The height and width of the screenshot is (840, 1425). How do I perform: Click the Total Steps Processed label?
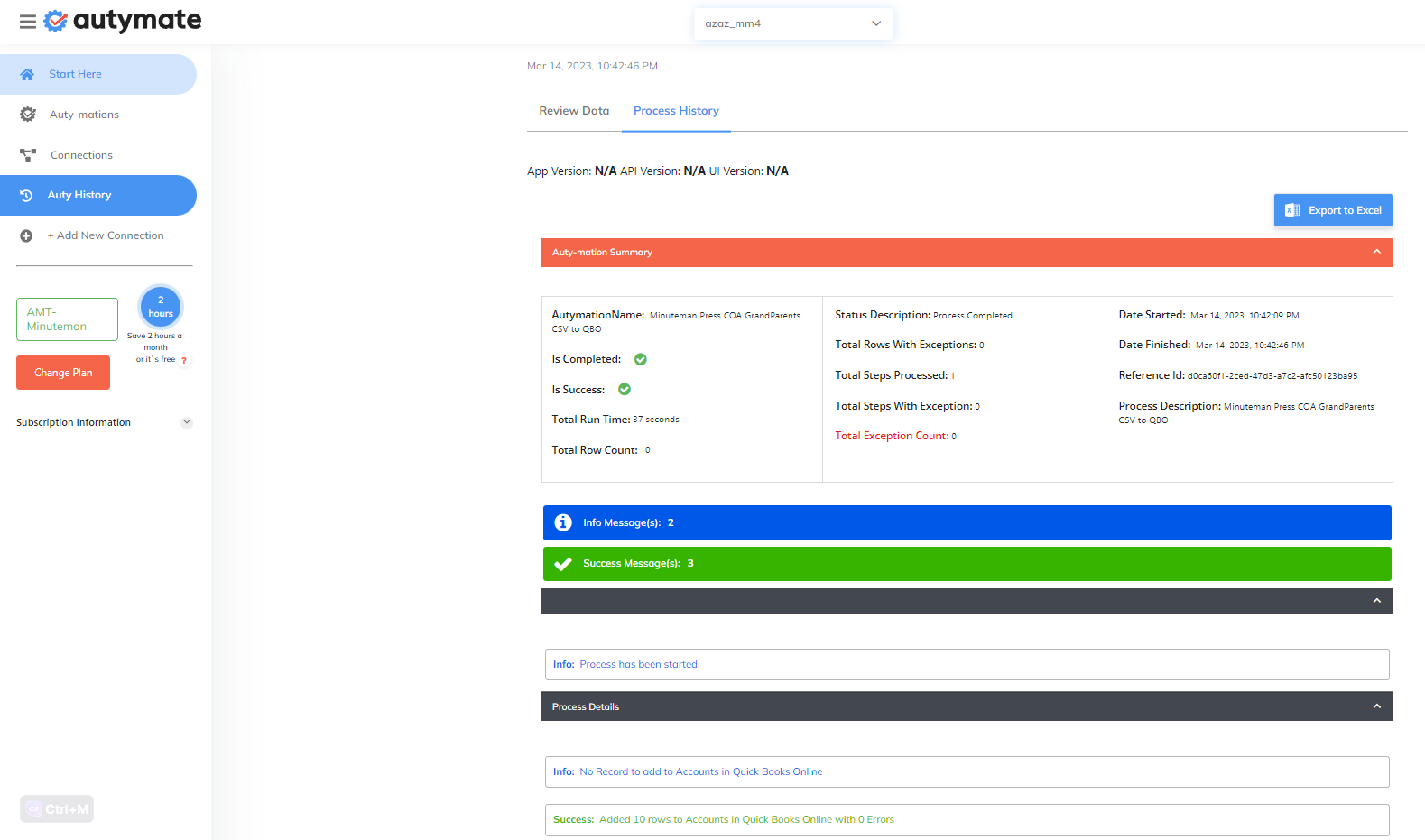[892, 375]
